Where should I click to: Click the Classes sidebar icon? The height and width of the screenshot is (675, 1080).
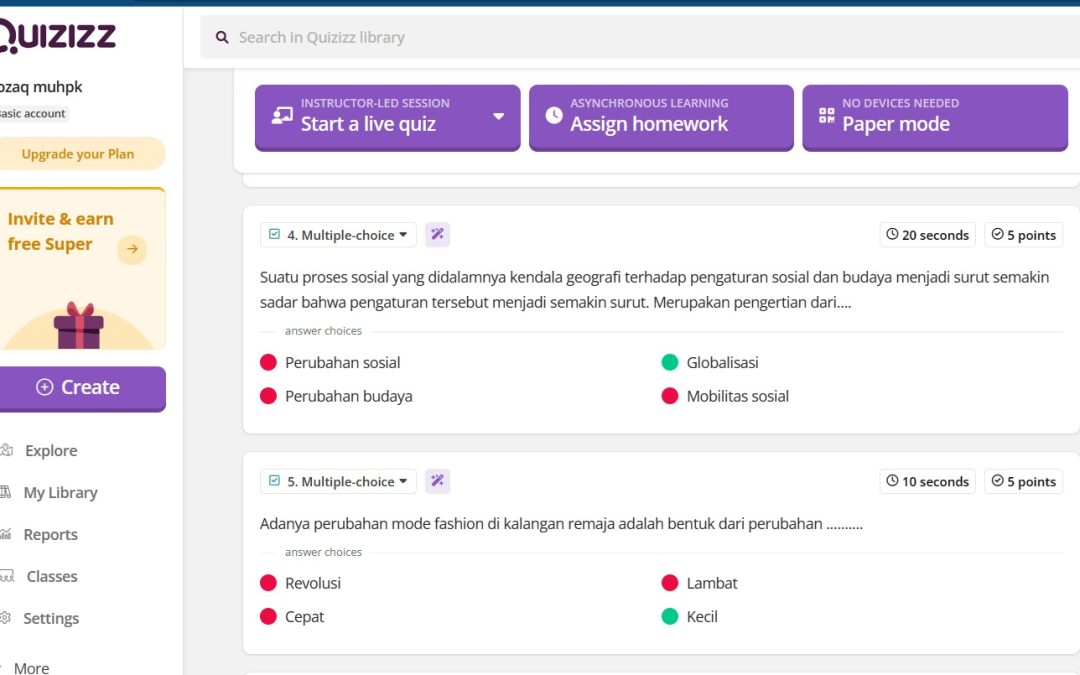pos(7,576)
